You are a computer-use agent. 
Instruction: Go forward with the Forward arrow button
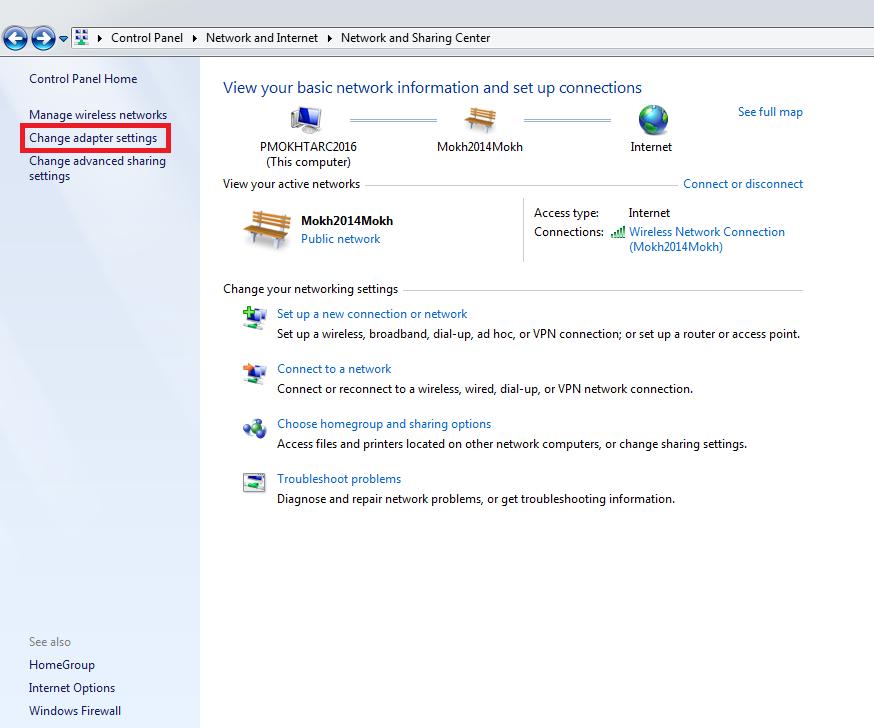[43, 38]
